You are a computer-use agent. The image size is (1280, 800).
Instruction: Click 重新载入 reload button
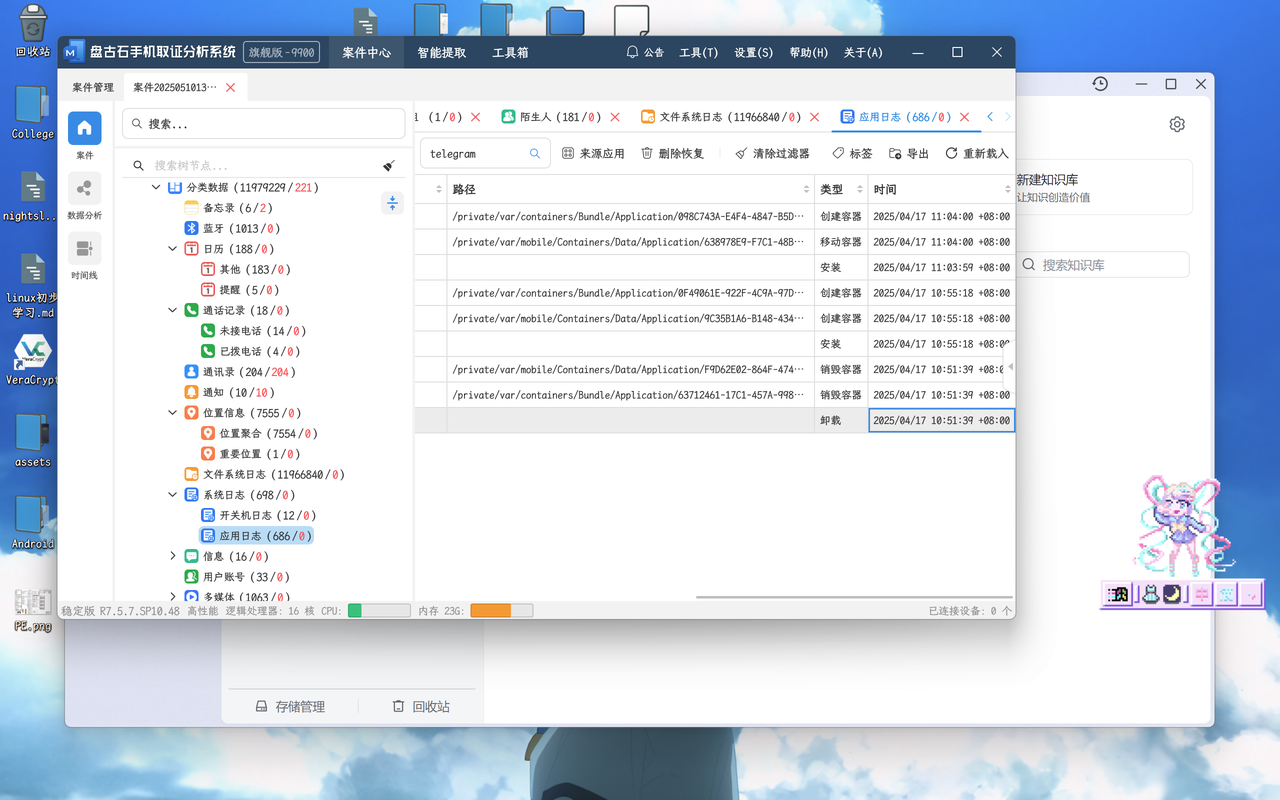tap(976, 154)
